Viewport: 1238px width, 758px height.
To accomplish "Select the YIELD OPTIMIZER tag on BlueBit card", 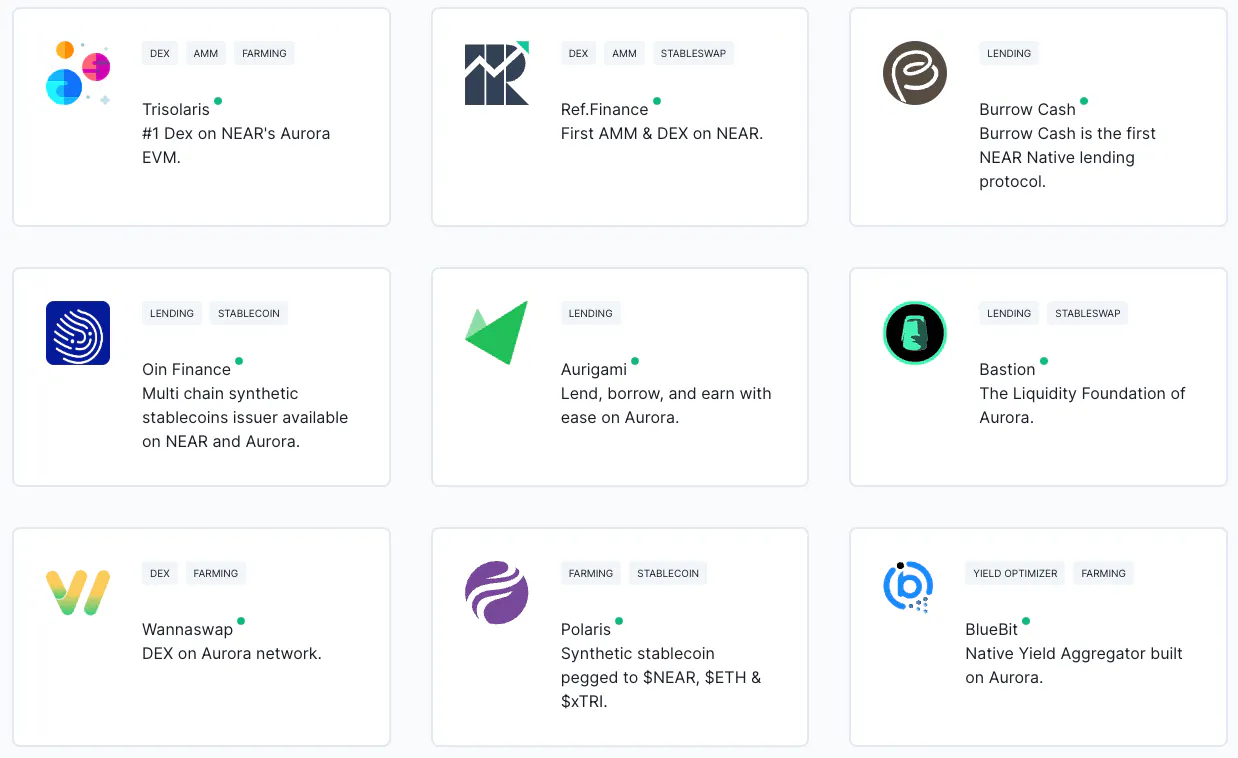I will (x=1015, y=573).
